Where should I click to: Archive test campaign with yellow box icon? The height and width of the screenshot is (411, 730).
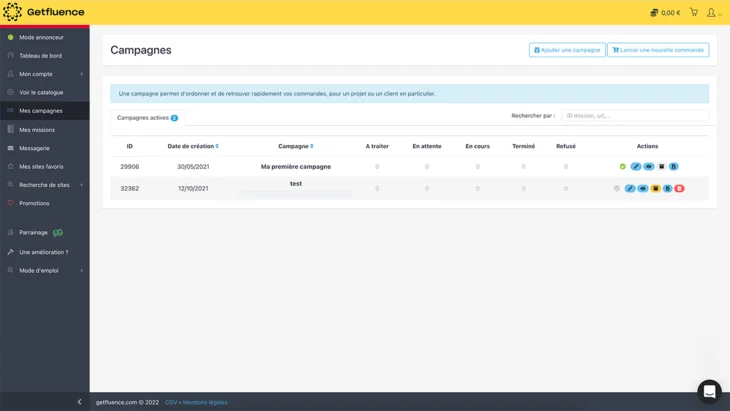point(655,189)
